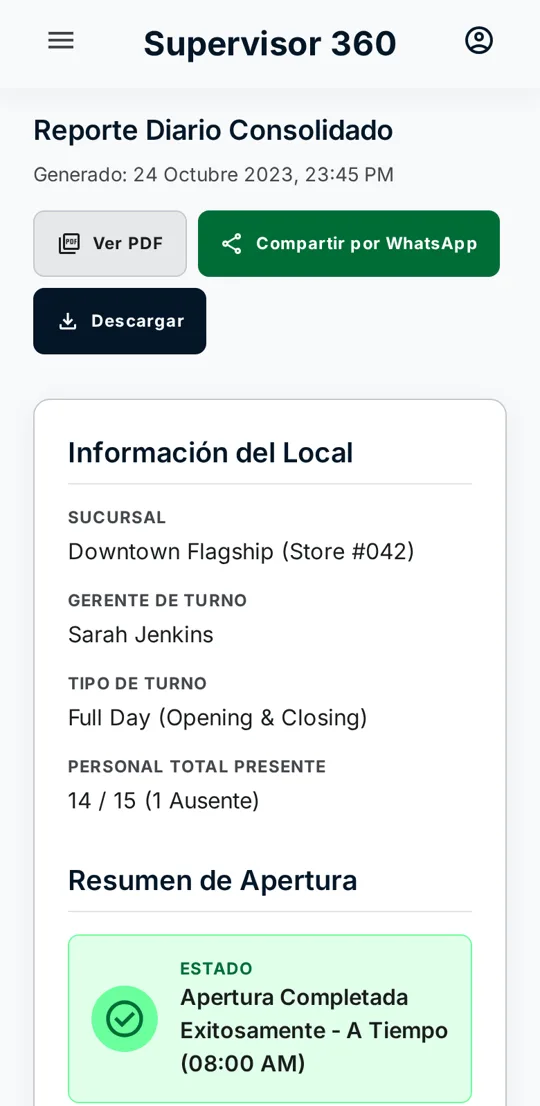Click the PERSONAL TOTAL PRESENTE label

(x=197, y=767)
